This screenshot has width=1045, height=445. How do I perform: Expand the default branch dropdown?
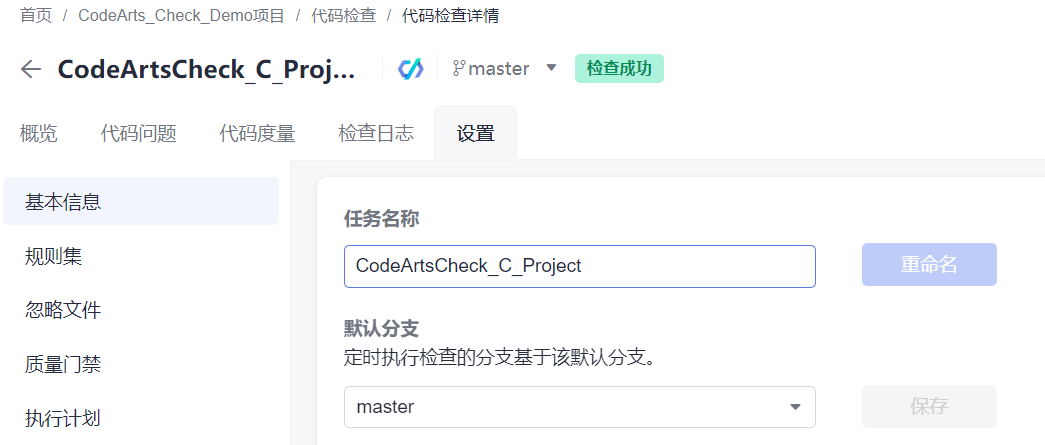(x=795, y=407)
